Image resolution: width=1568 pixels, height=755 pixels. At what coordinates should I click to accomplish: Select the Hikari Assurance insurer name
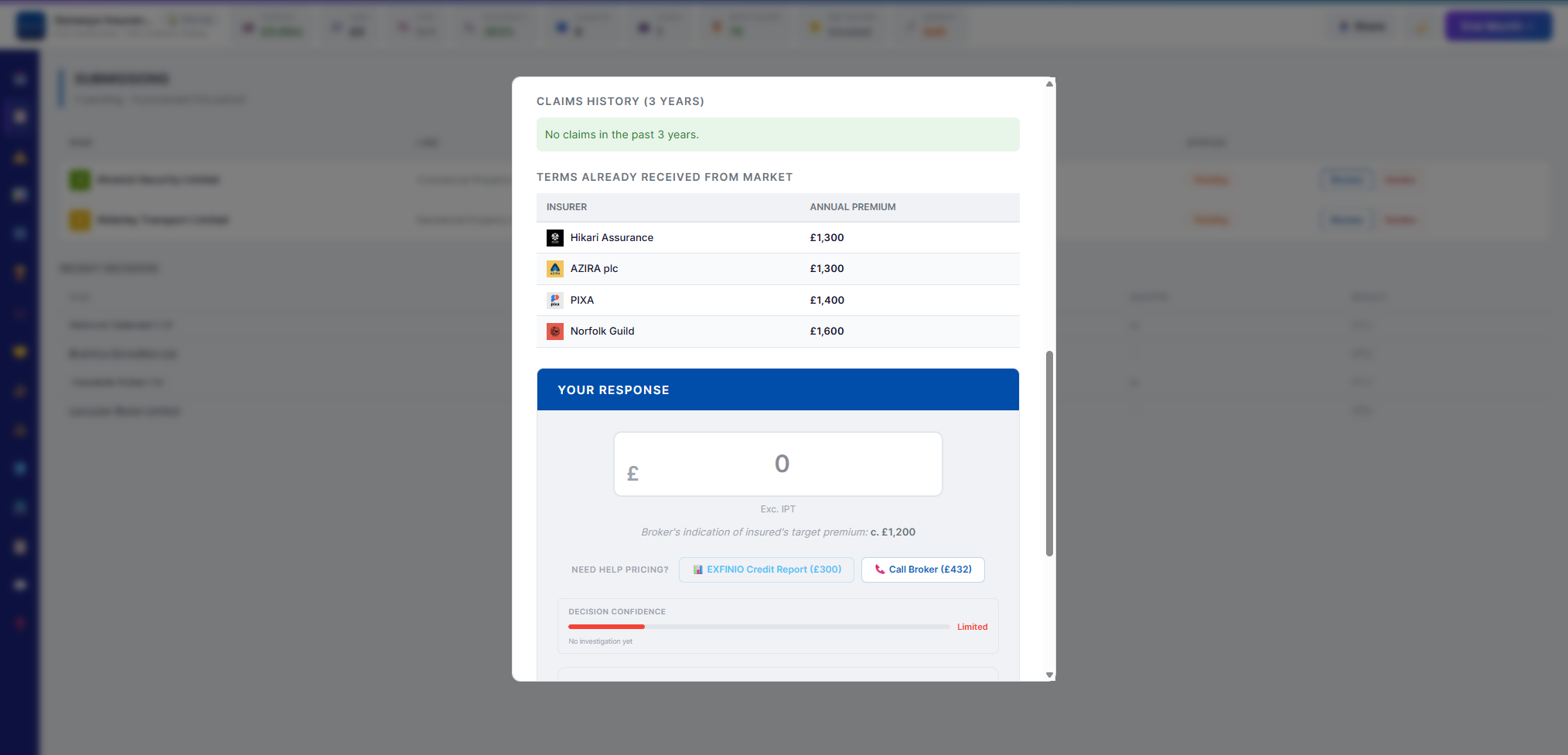[x=612, y=238]
